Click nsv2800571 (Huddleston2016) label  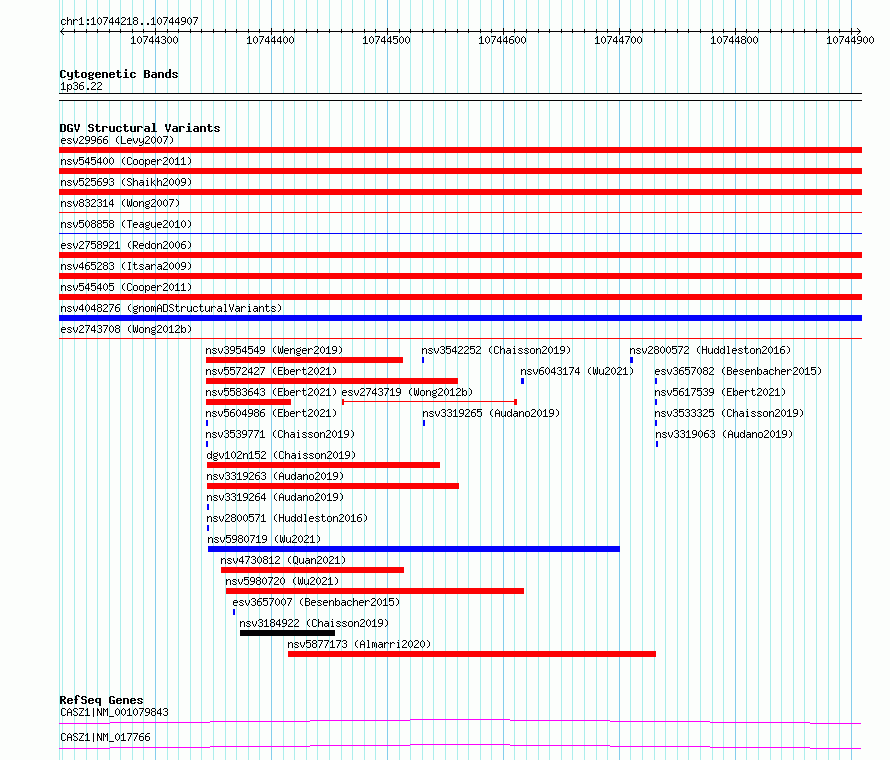287,518
